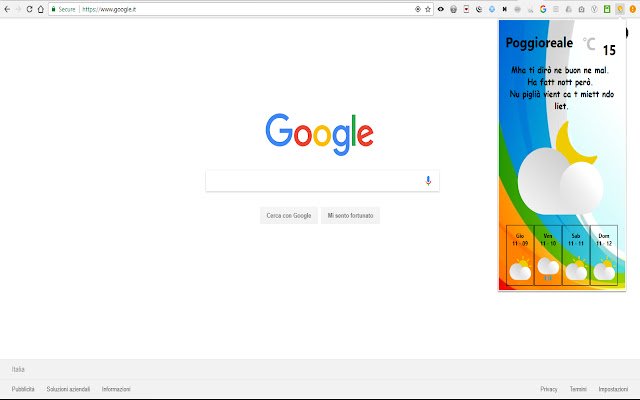This screenshot has height=400, width=640.
Task: Open the grey round face extension icon
Action: pyautogui.click(x=453, y=9)
